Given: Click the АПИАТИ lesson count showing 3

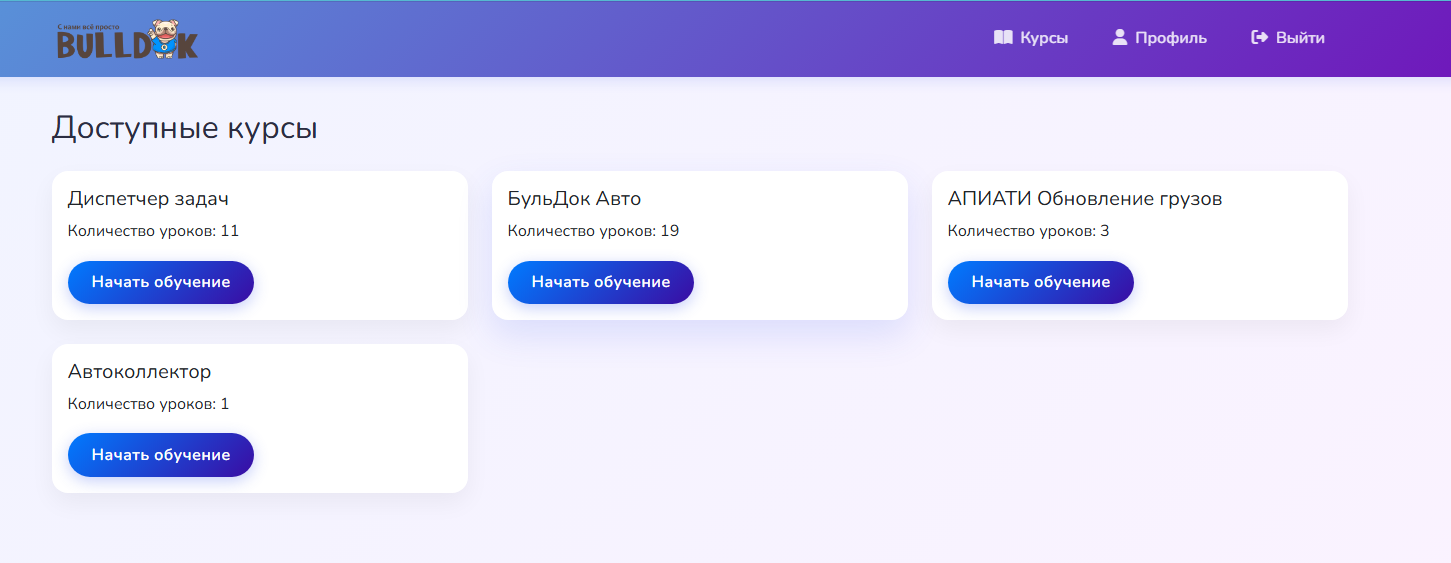Looking at the screenshot, I should (1028, 231).
